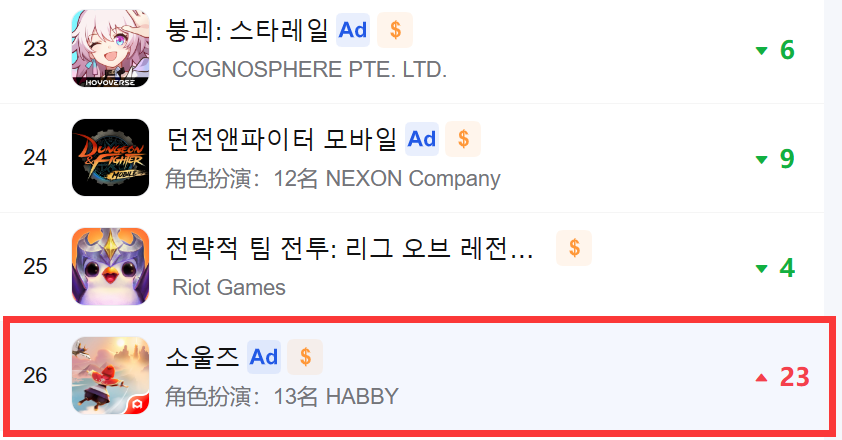Open the 전략적 팀 전투 title link
The image size is (842, 440).
[x=349, y=248]
